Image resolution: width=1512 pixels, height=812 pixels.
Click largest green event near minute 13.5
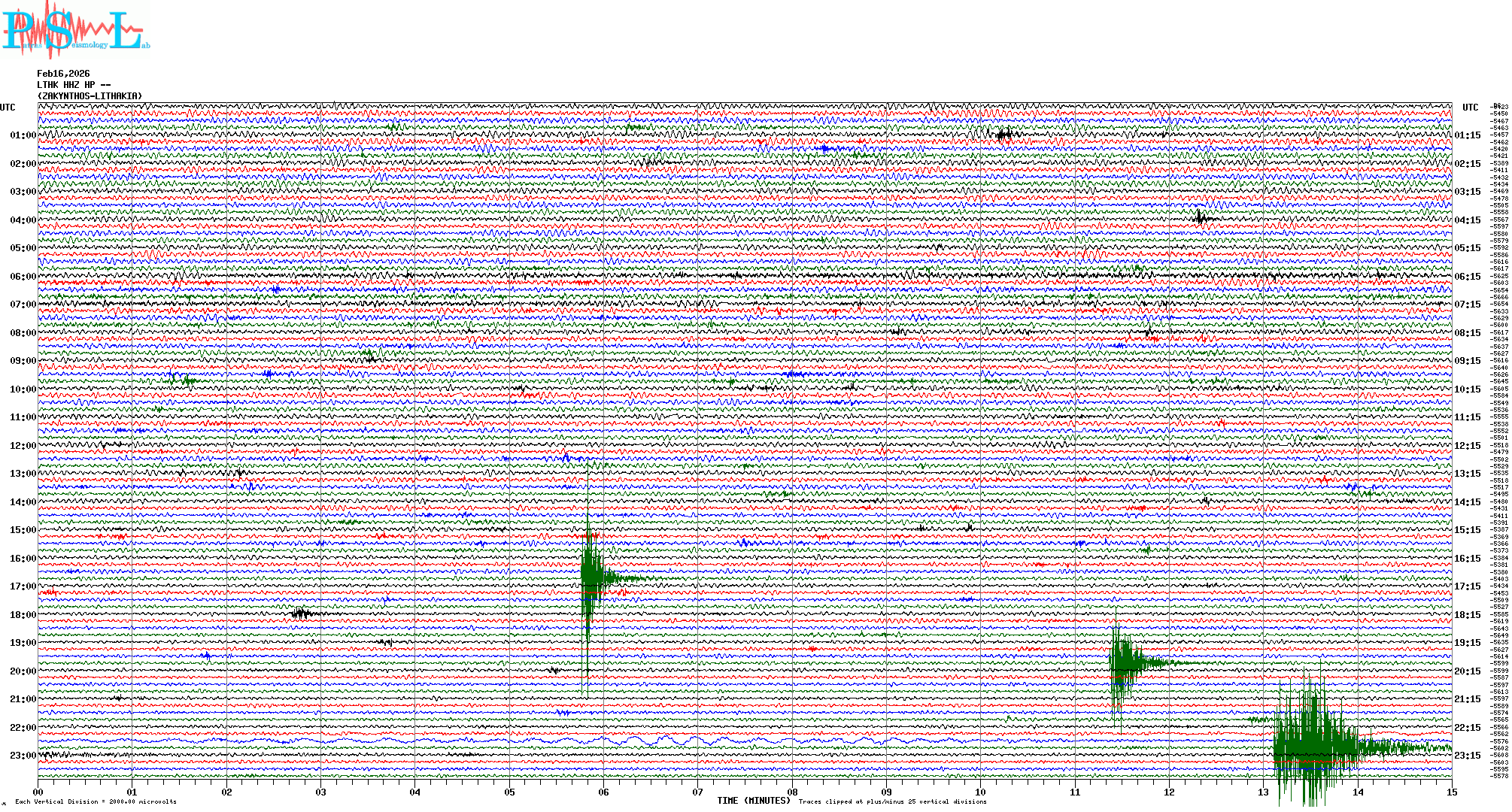pos(1313,747)
